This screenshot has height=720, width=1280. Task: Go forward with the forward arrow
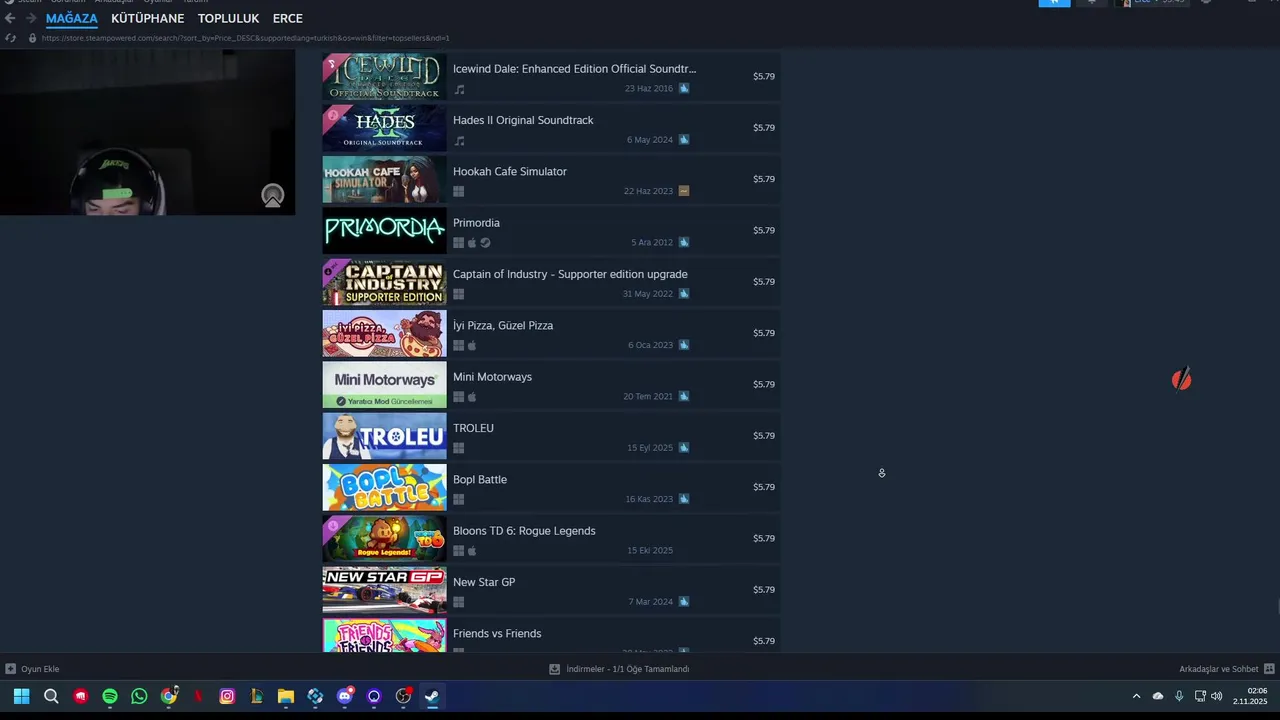tap(31, 18)
